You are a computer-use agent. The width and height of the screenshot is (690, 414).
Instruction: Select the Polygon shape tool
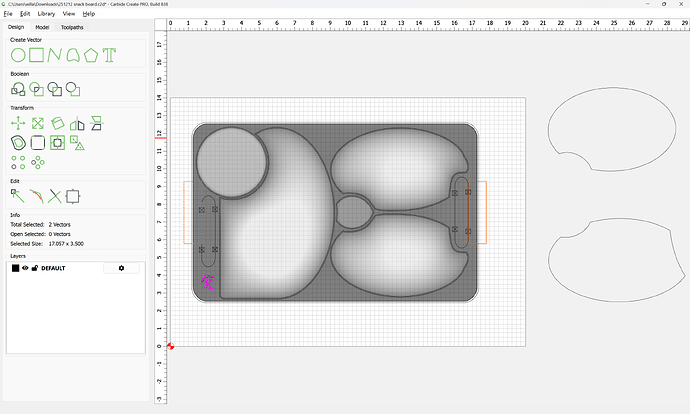pyautogui.click(x=91, y=55)
